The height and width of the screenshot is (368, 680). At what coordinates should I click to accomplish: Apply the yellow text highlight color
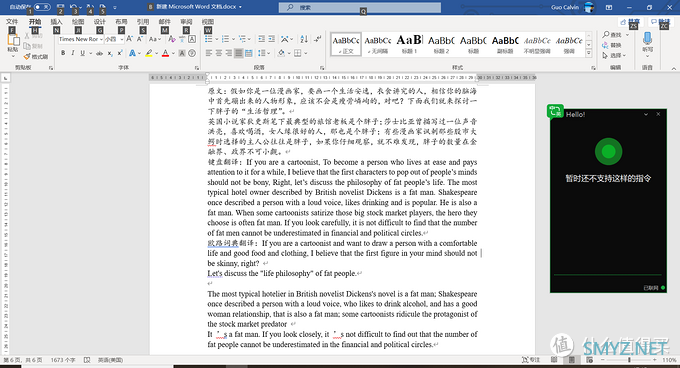[x=149, y=53]
